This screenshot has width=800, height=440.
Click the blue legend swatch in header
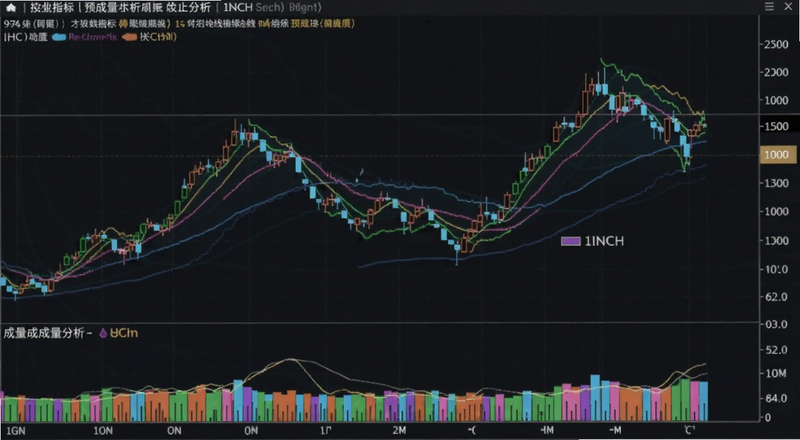click(59, 37)
